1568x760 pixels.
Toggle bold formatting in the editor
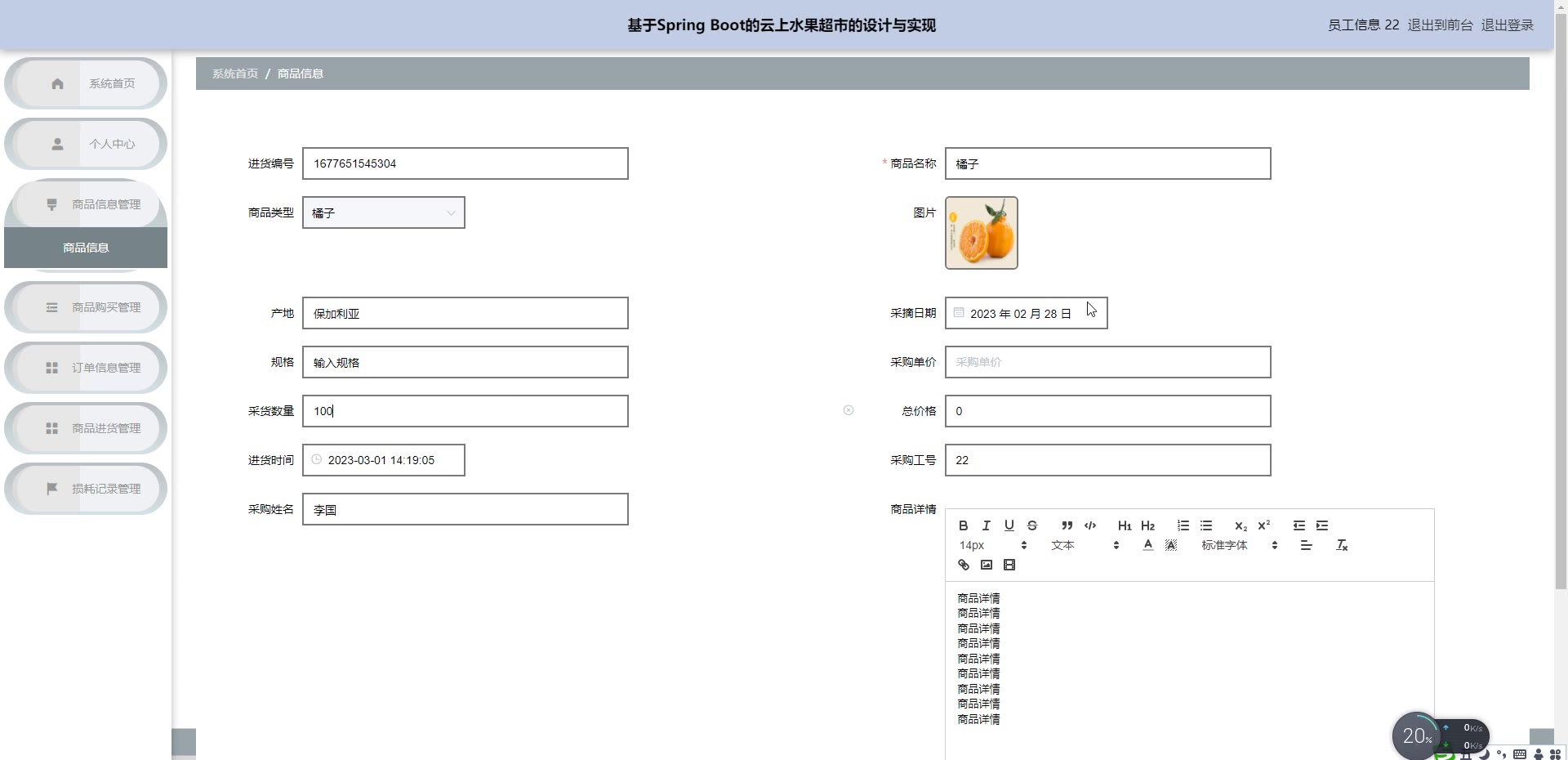[963, 525]
